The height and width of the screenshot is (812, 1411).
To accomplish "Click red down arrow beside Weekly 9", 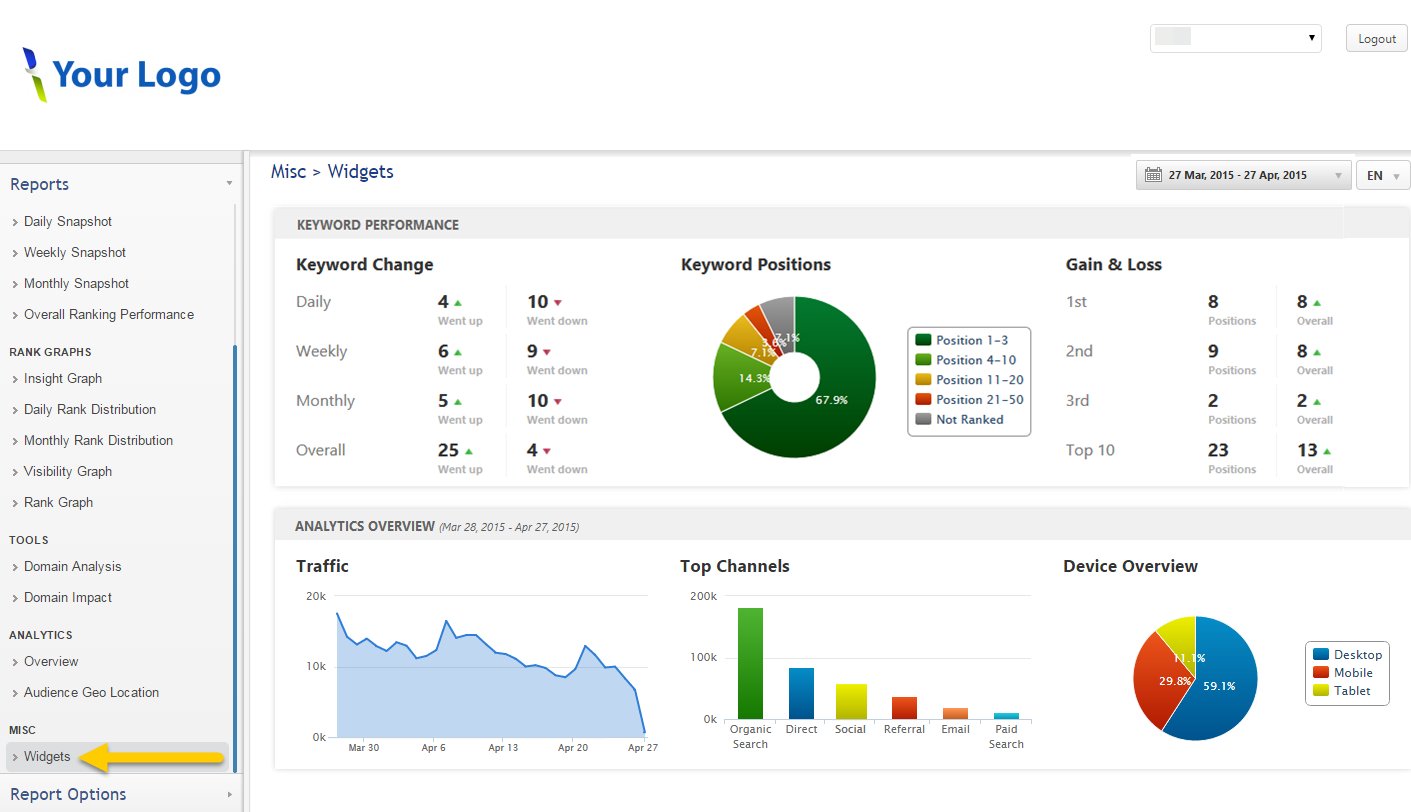I will coord(547,352).
